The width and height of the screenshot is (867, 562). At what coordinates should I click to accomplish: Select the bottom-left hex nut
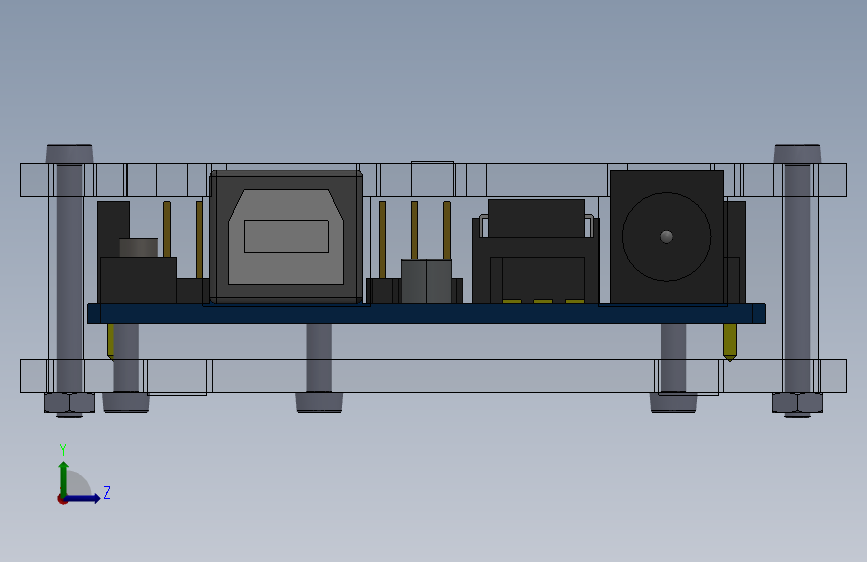pyautogui.click(x=69, y=403)
